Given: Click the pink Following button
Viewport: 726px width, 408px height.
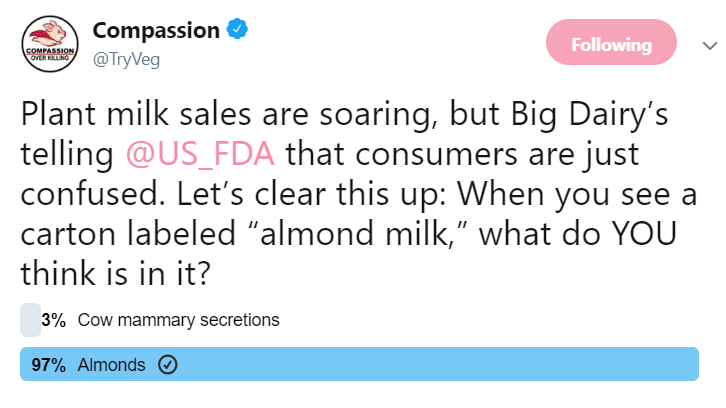Looking at the screenshot, I should (611, 42).
